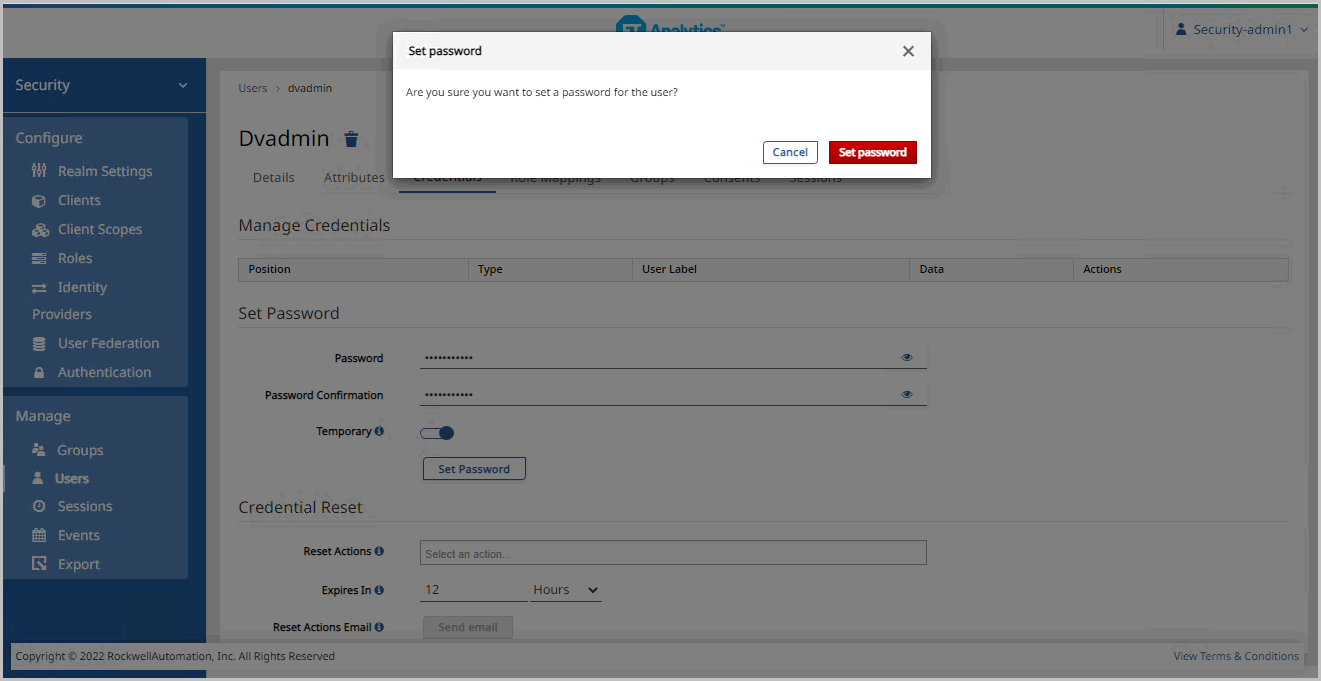Click the user avatar icon beside Security-admin1

coord(1181,30)
